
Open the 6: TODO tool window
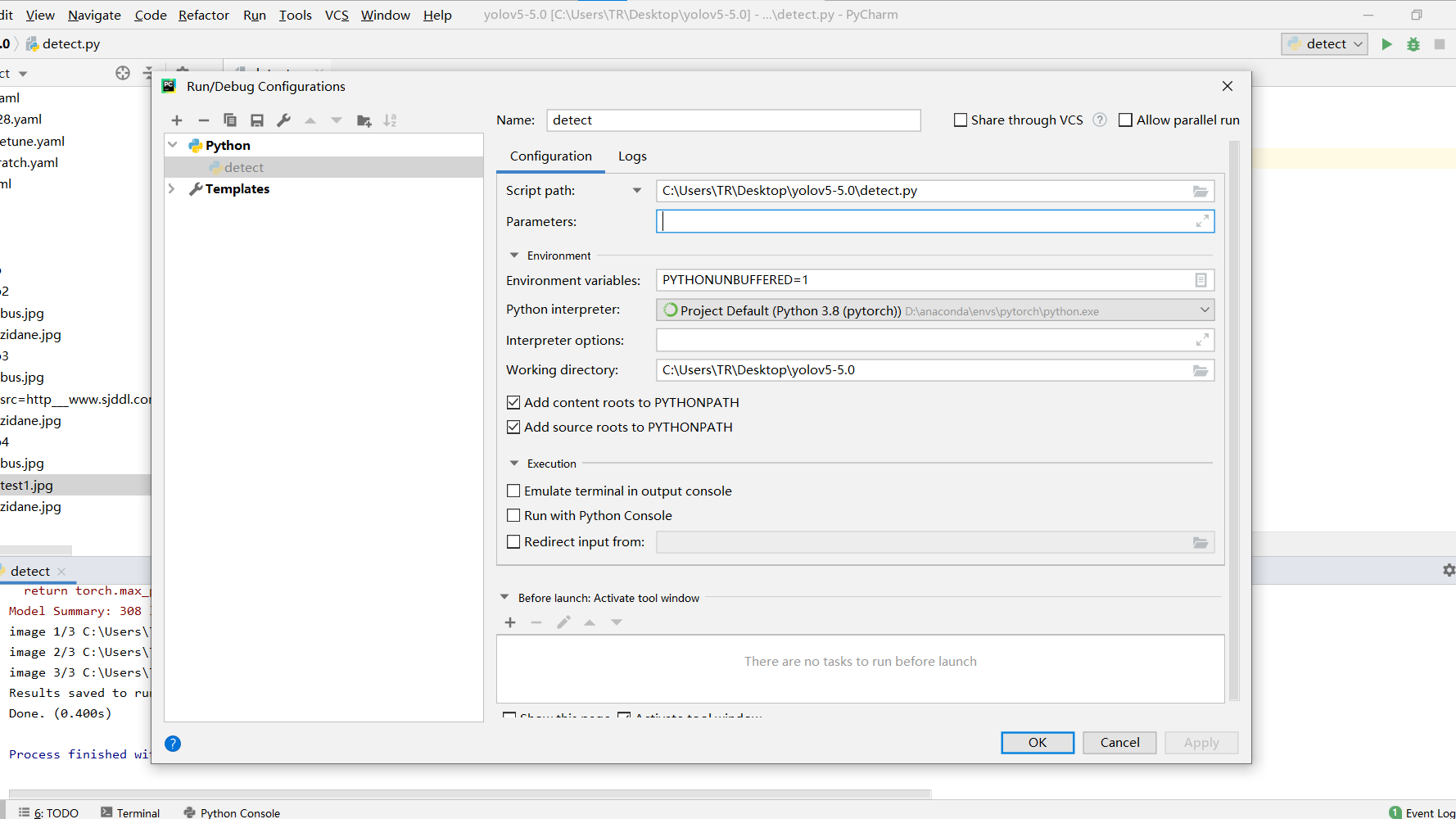49,812
